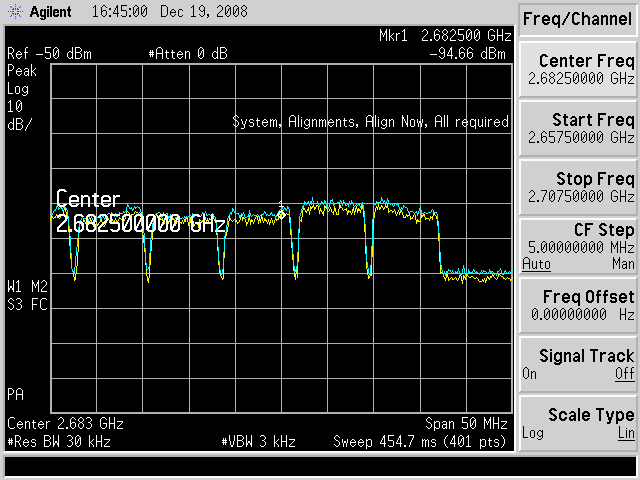Click the 2.65750000 GHz start value
This screenshot has width=640, height=480.
tap(581, 138)
